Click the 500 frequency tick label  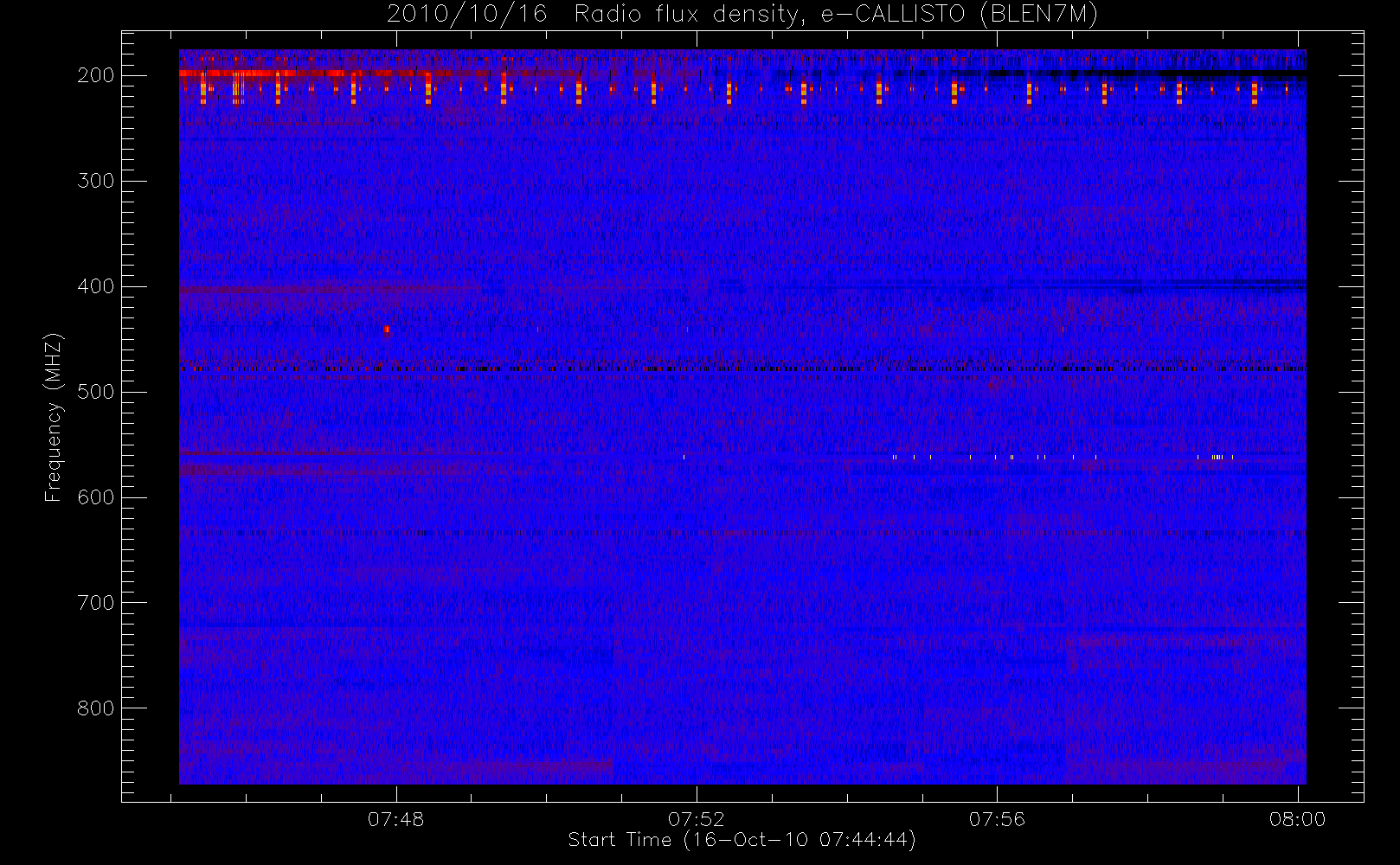coord(96,392)
